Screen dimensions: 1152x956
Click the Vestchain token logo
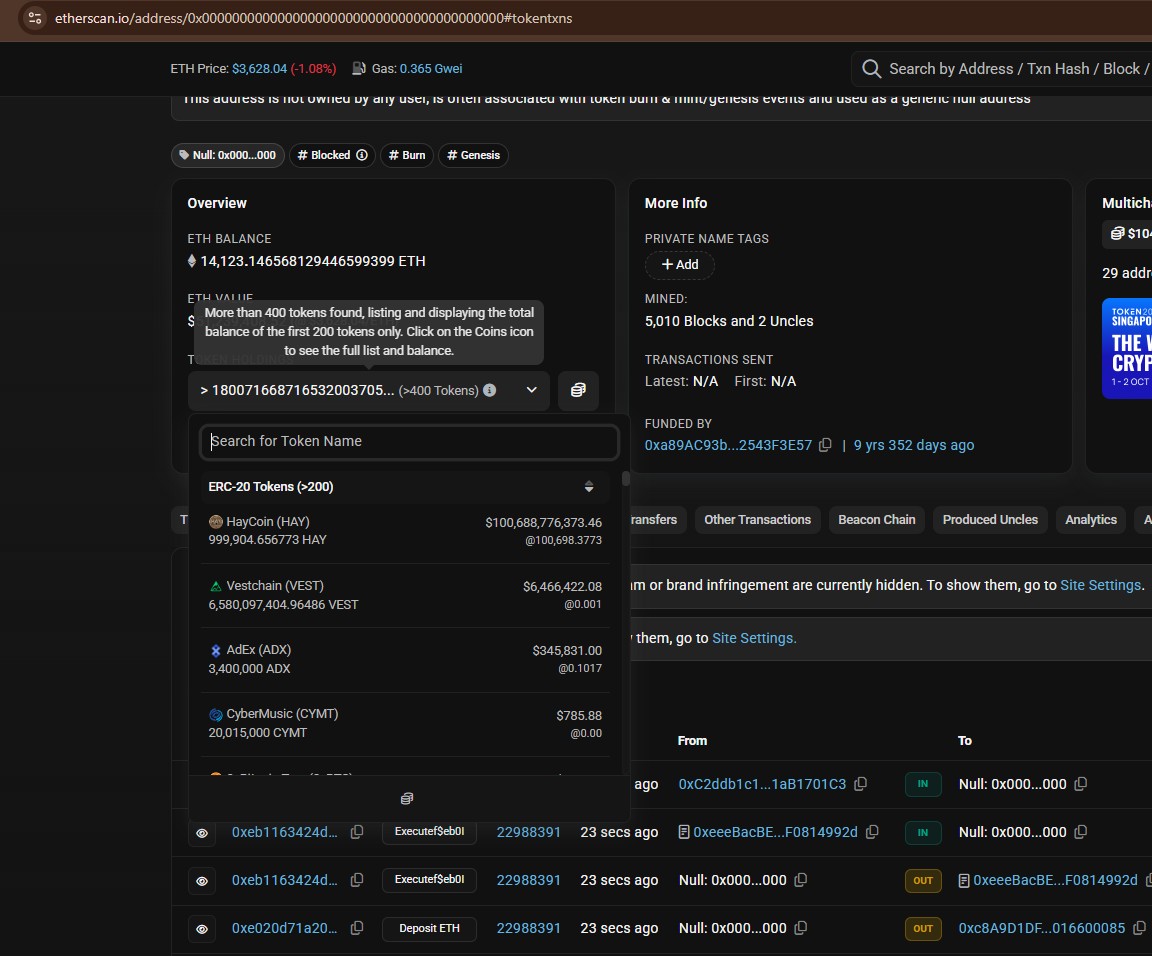pyautogui.click(x=215, y=586)
